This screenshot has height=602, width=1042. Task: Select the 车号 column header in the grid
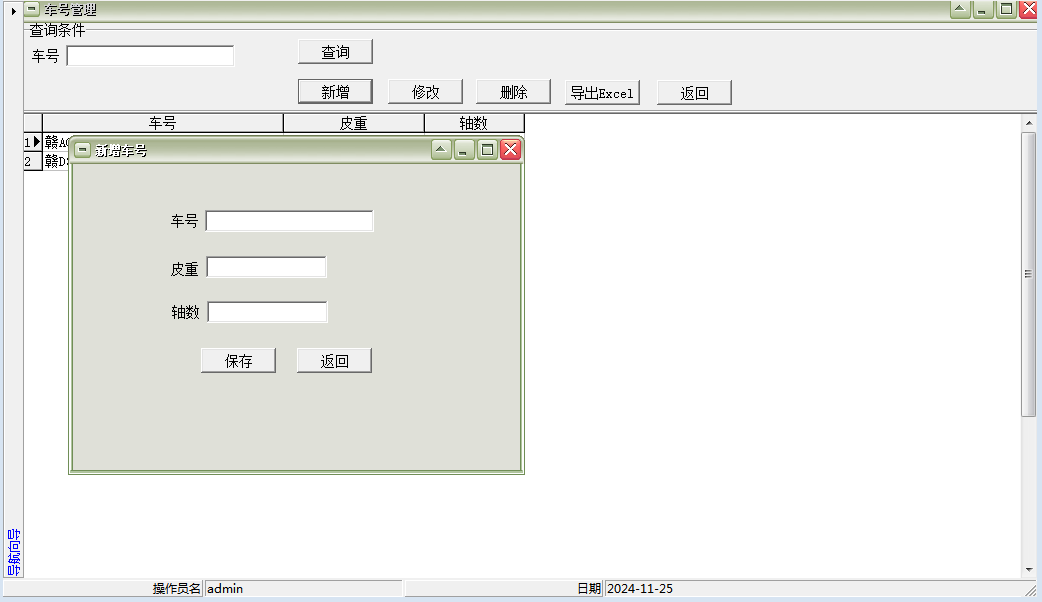point(162,123)
